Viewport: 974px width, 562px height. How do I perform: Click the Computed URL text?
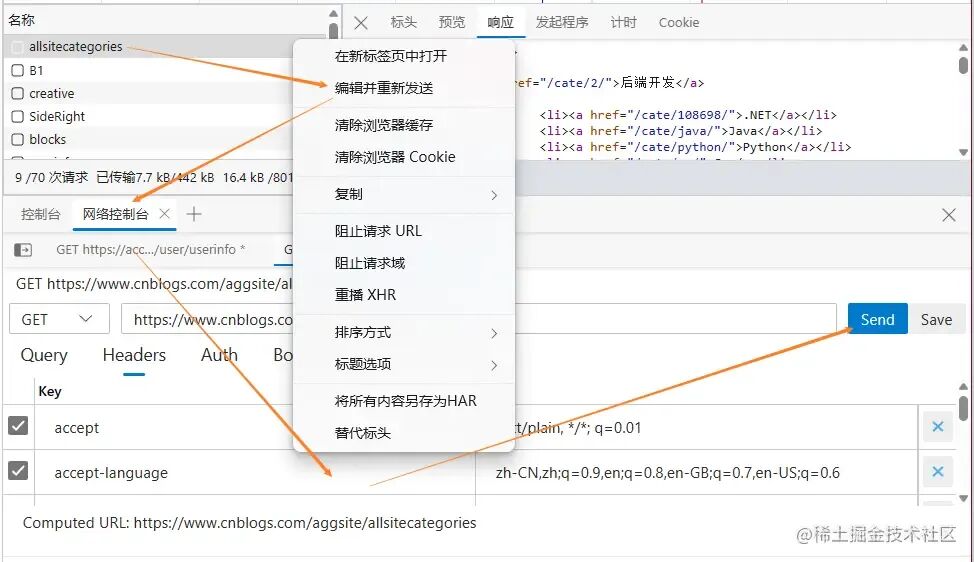coord(249,523)
